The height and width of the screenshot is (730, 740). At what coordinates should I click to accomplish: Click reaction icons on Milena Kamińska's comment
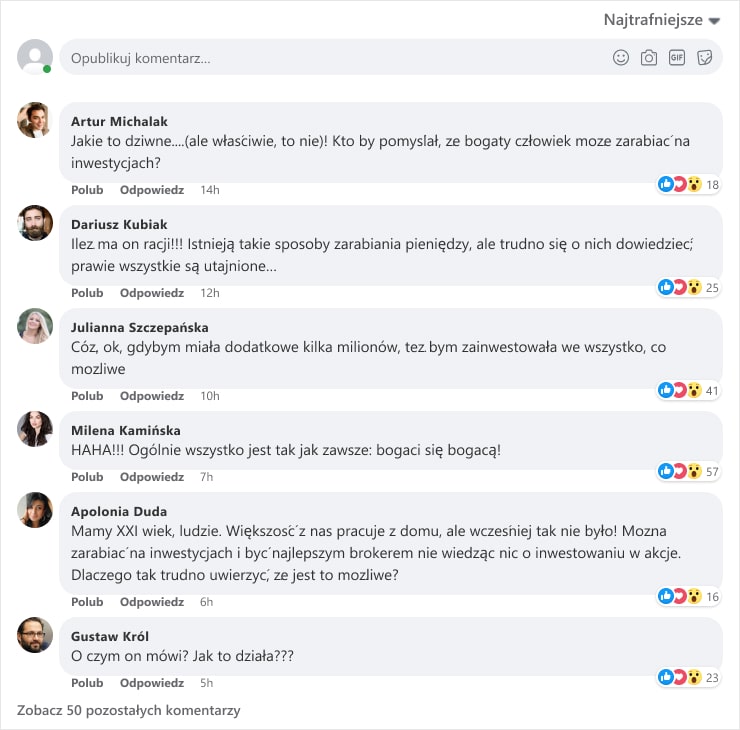click(x=679, y=471)
